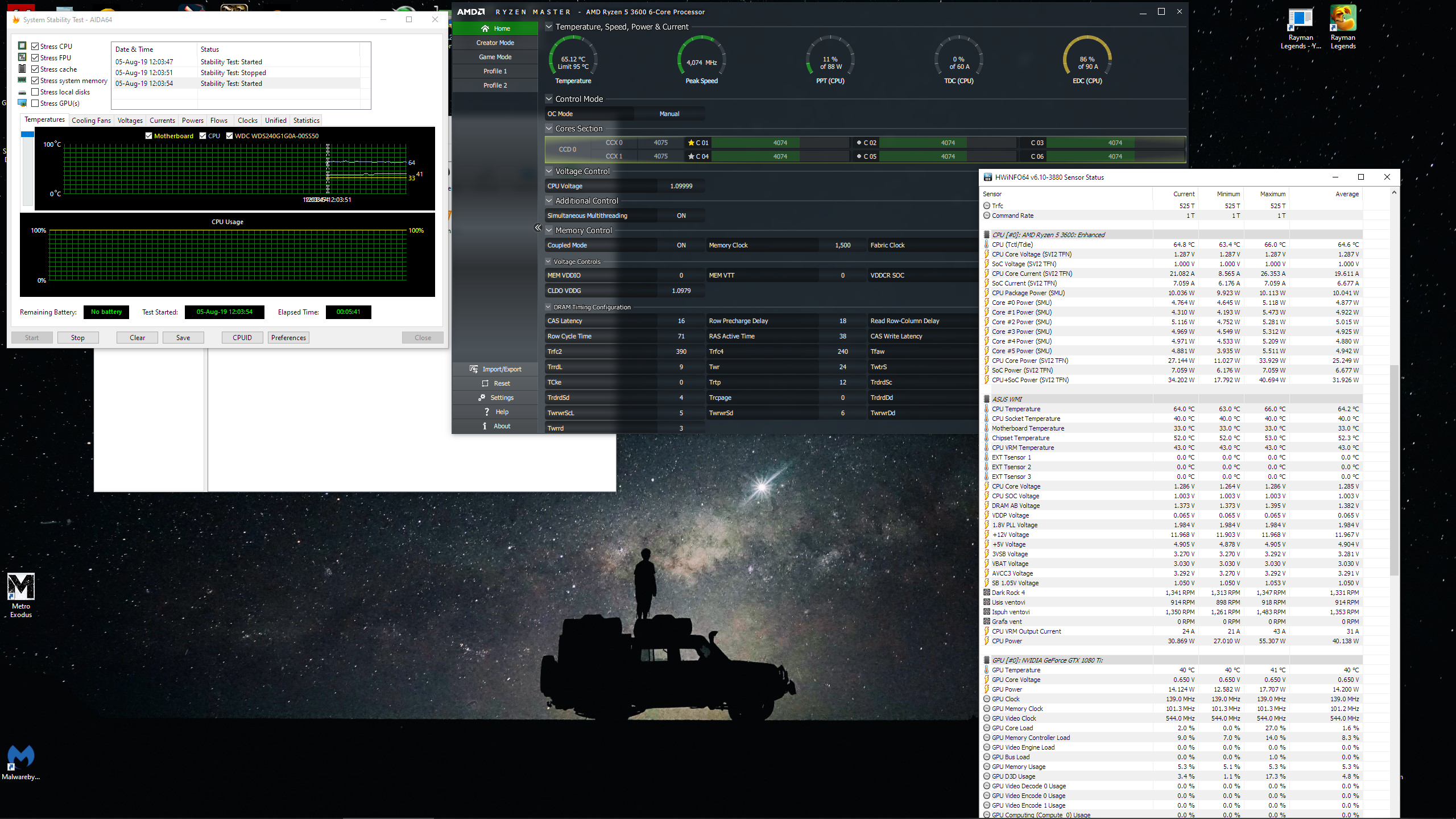The height and width of the screenshot is (819, 1456).
Task: Click the EDC (CPU) gauge
Action: pos(1087,60)
